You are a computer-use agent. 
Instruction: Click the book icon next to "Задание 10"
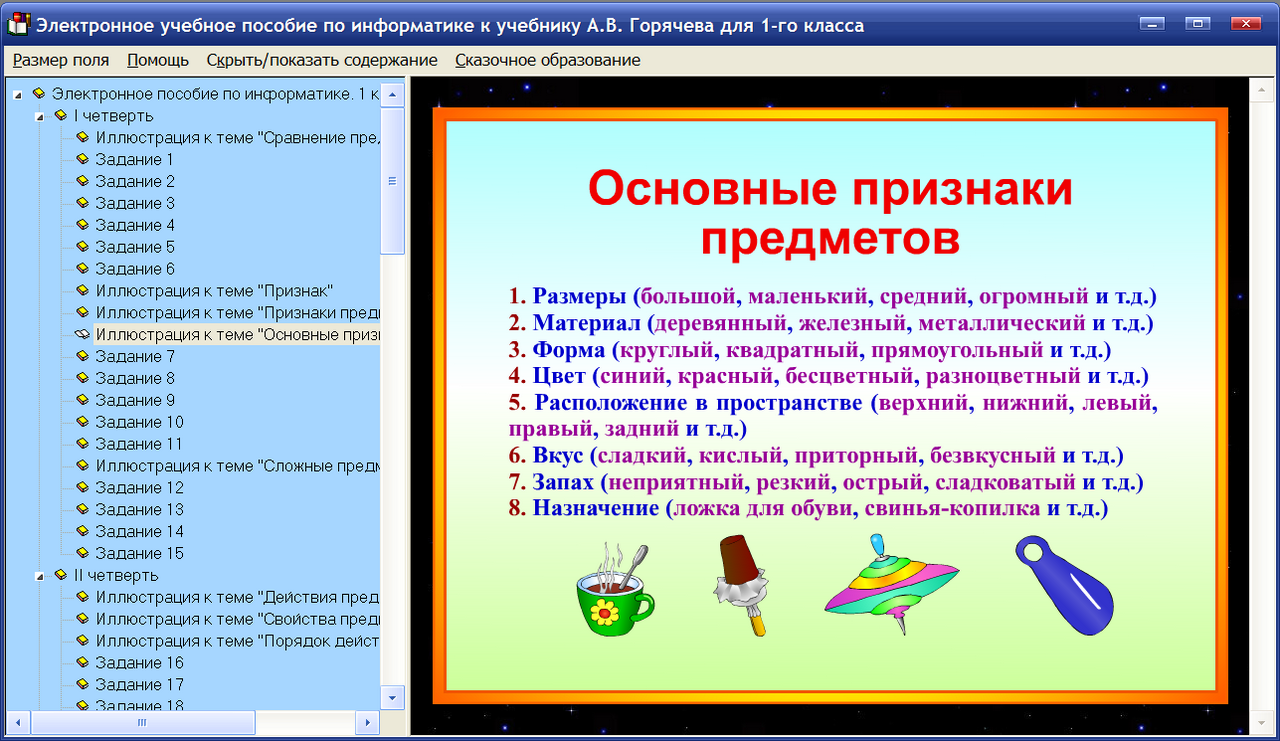pyautogui.click(x=82, y=421)
